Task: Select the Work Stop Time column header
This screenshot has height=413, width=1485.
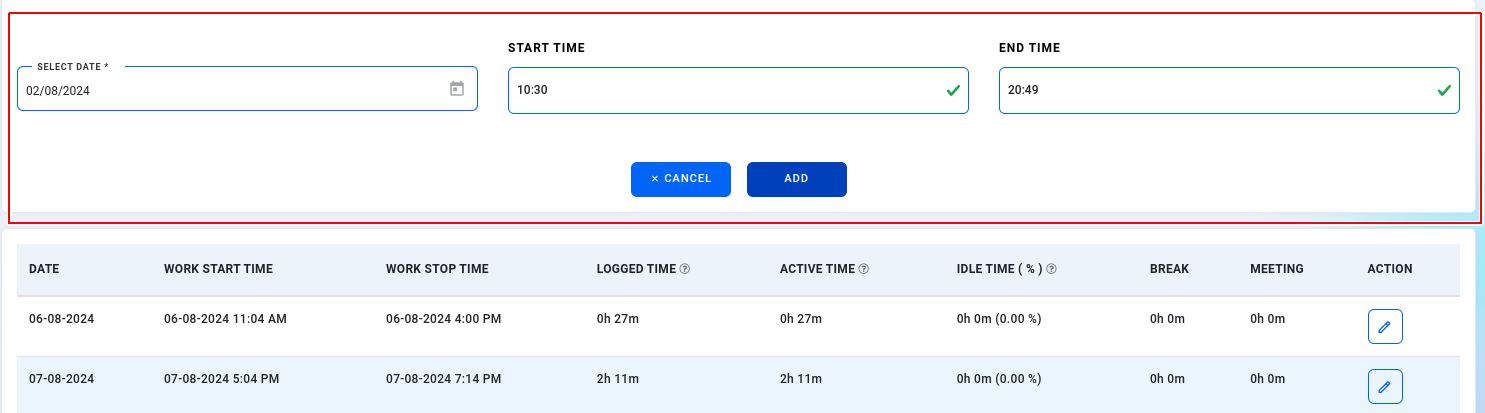Action: (x=437, y=269)
